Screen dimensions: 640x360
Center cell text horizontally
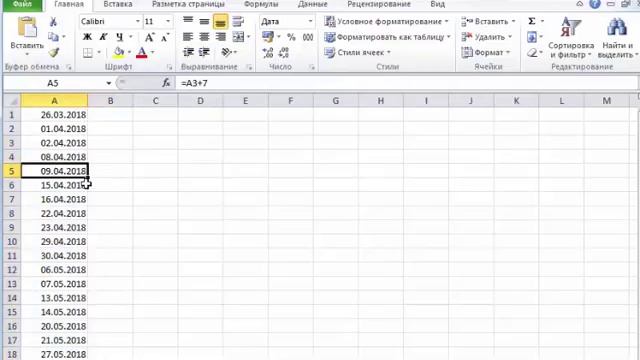(204, 37)
